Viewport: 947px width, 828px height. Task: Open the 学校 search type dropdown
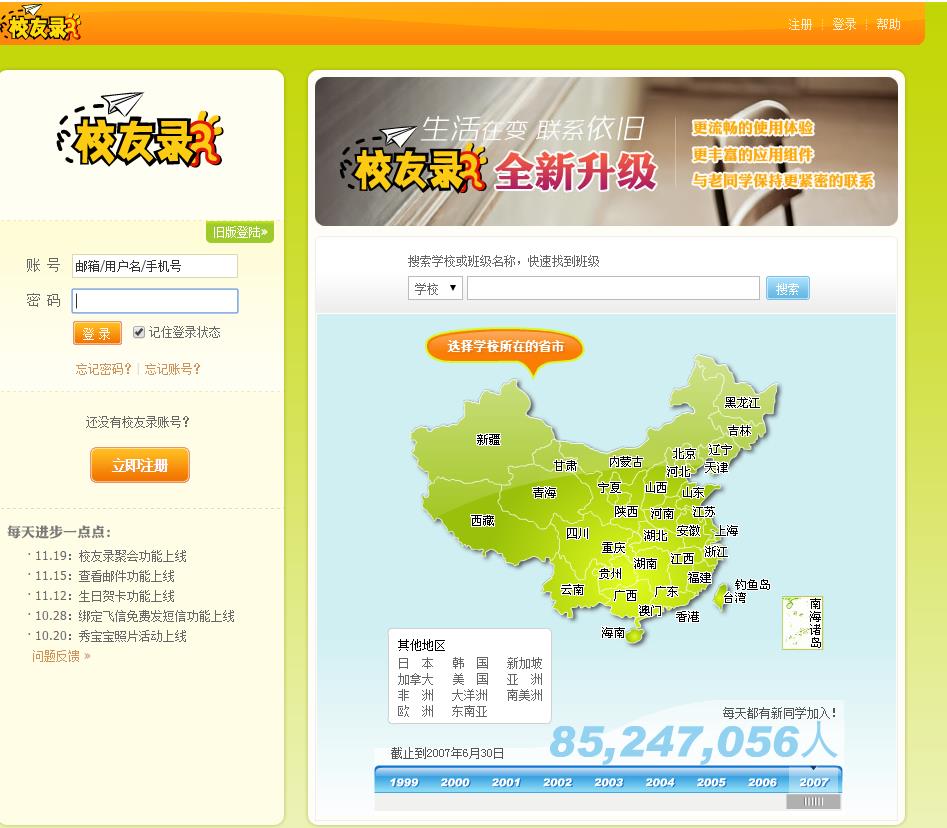click(x=435, y=289)
